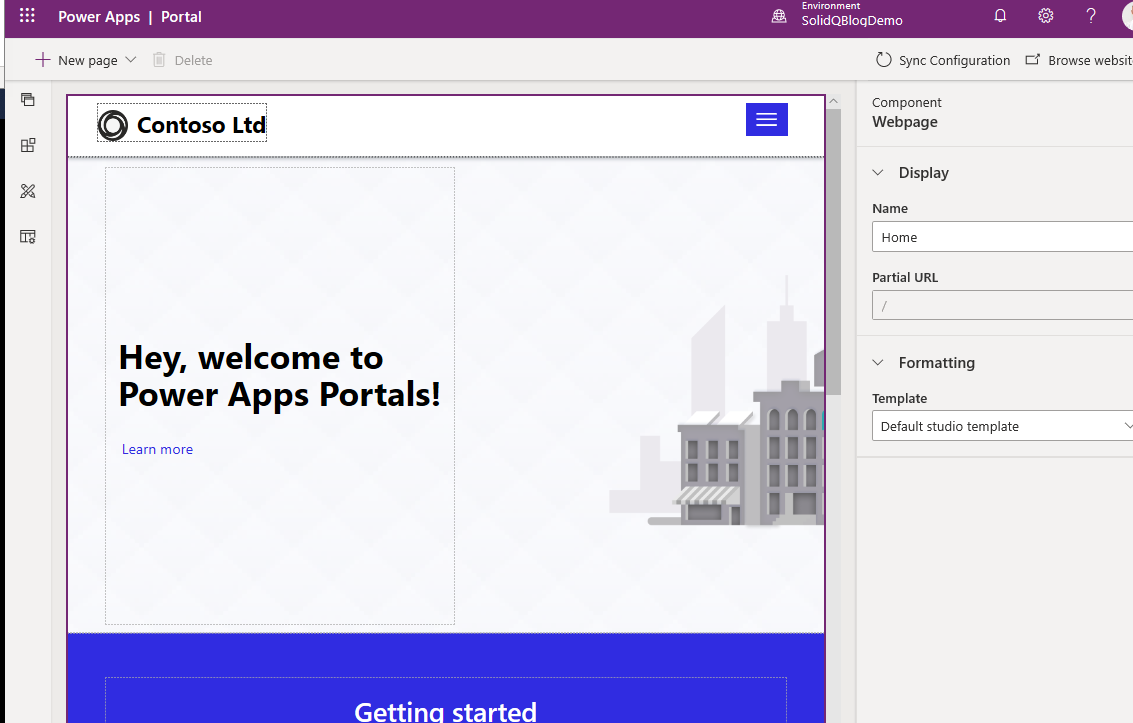The width and height of the screenshot is (1133, 723).
Task: Open the Components panel from the sidebar
Action: tap(27, 145)
